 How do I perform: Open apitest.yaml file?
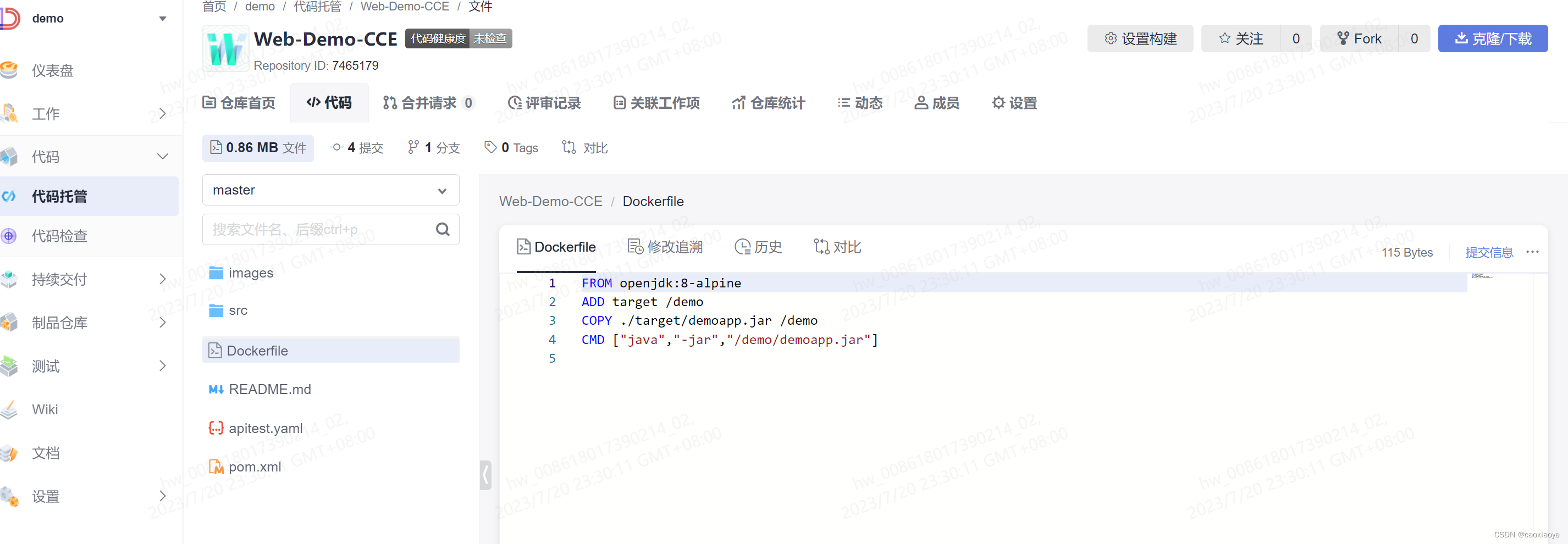256,429
